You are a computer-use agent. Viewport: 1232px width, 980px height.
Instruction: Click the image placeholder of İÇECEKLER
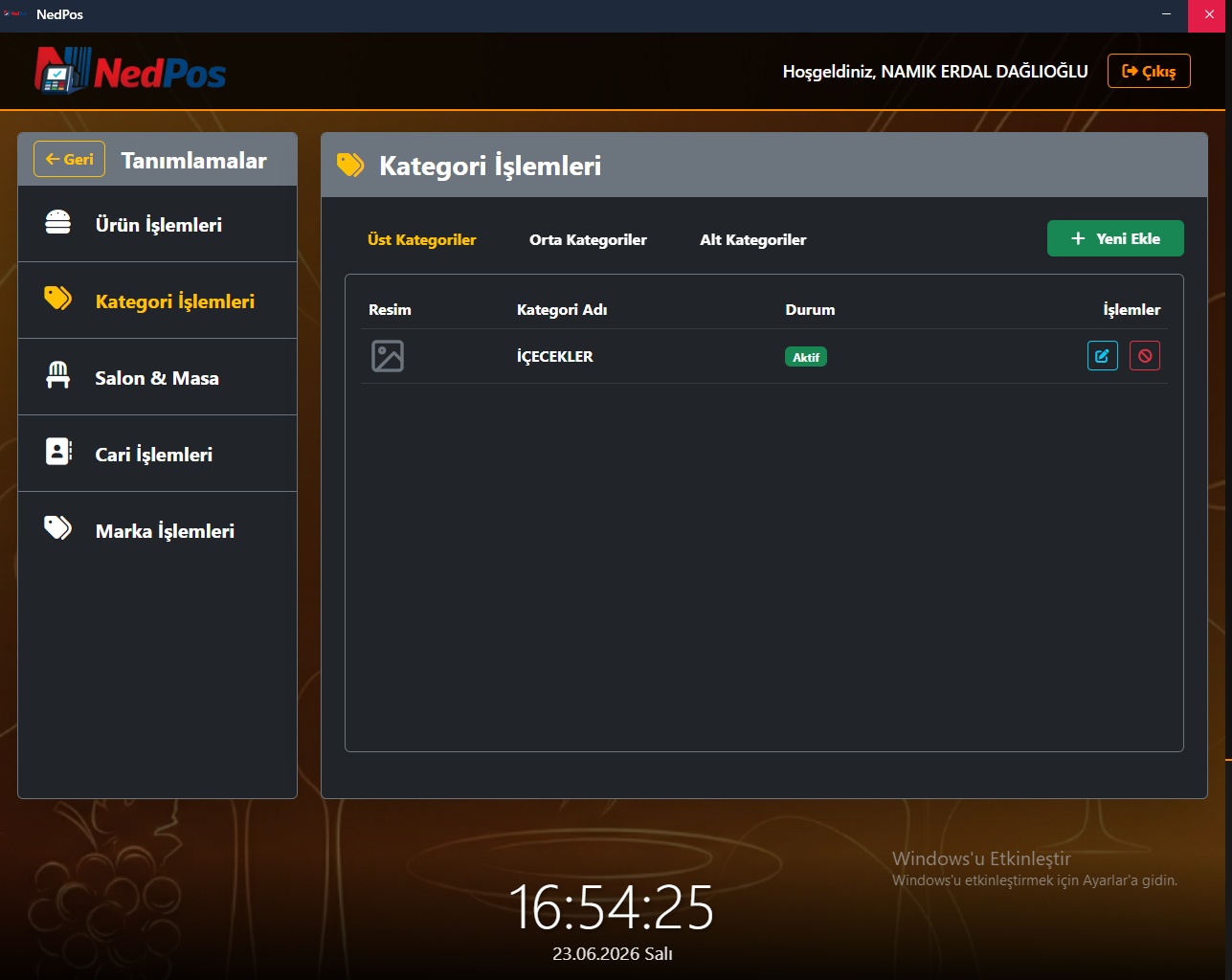coord(388,356)
